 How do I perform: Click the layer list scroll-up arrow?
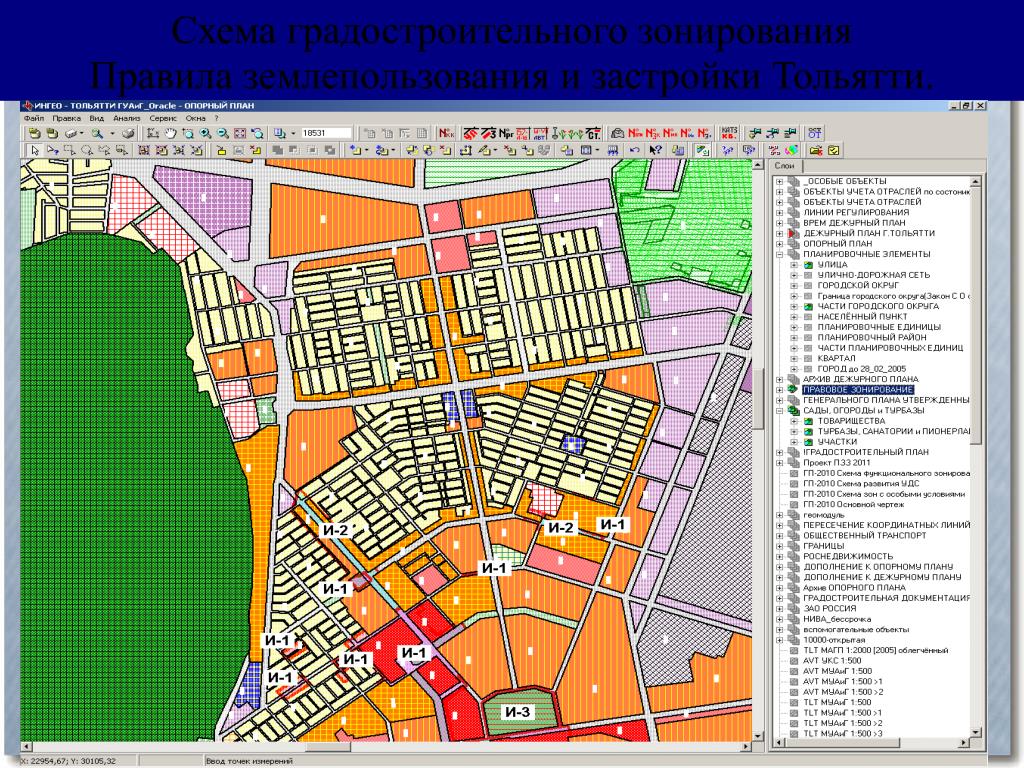(976, 182)
